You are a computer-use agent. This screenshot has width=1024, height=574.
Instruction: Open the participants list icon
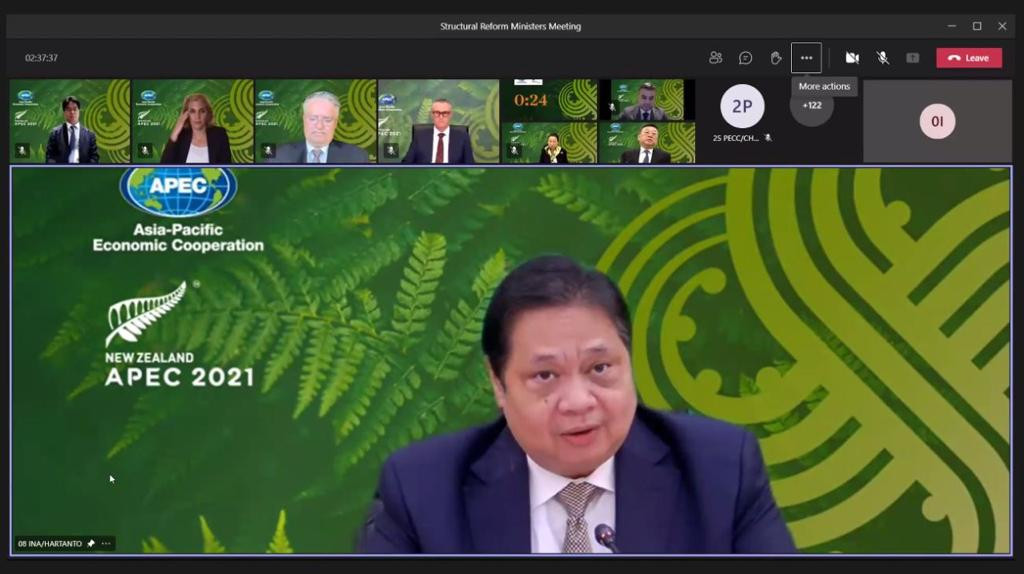coord(715,58)
